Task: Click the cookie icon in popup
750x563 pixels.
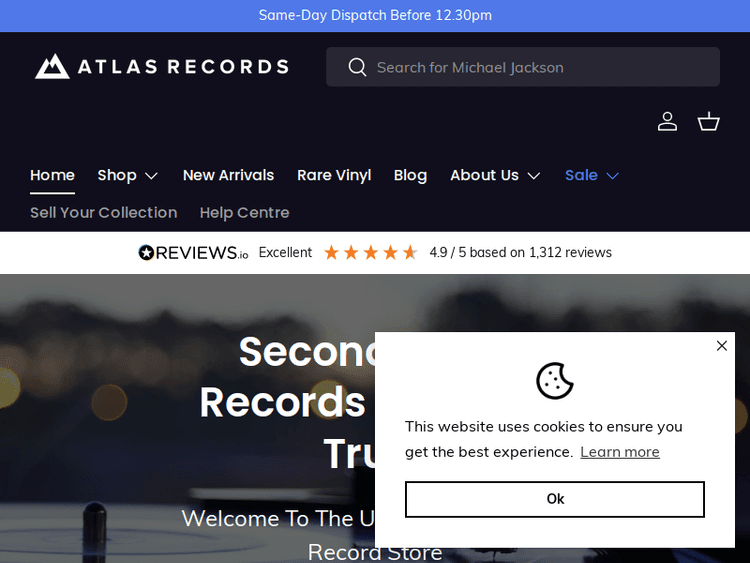Action: tap(555, 381)
